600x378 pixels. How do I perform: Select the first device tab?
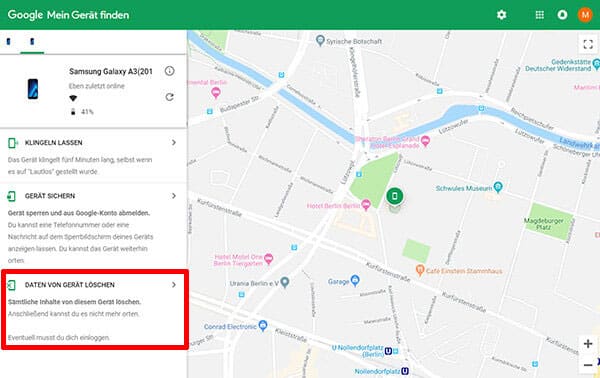[8, 41]
